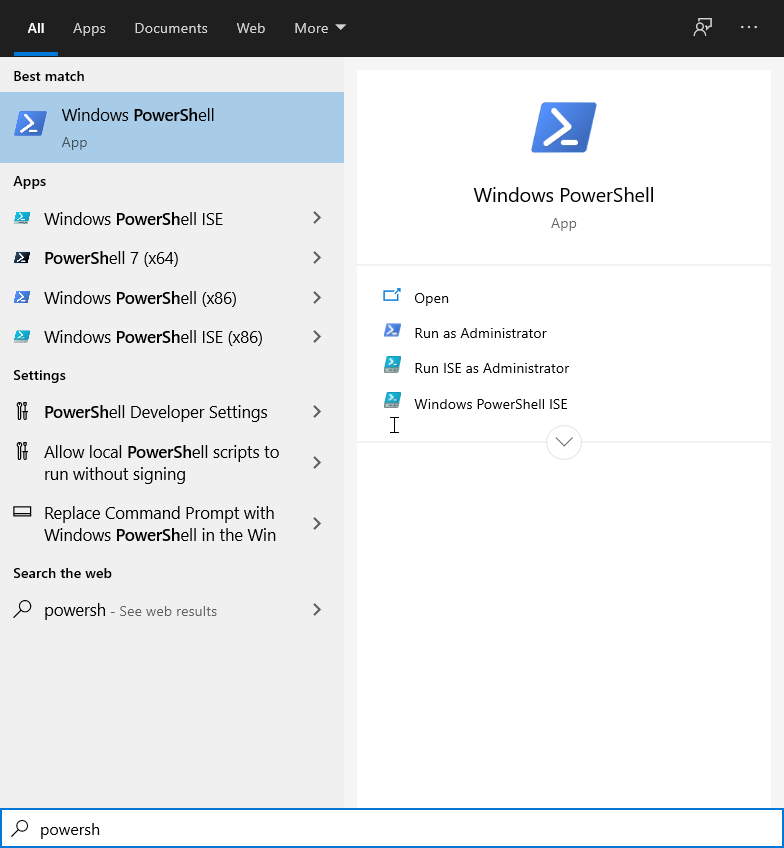This screenshot has height=848, width=784.
Task: Click the PowerShell Developer Settings icon
Action: pos(22,412)
